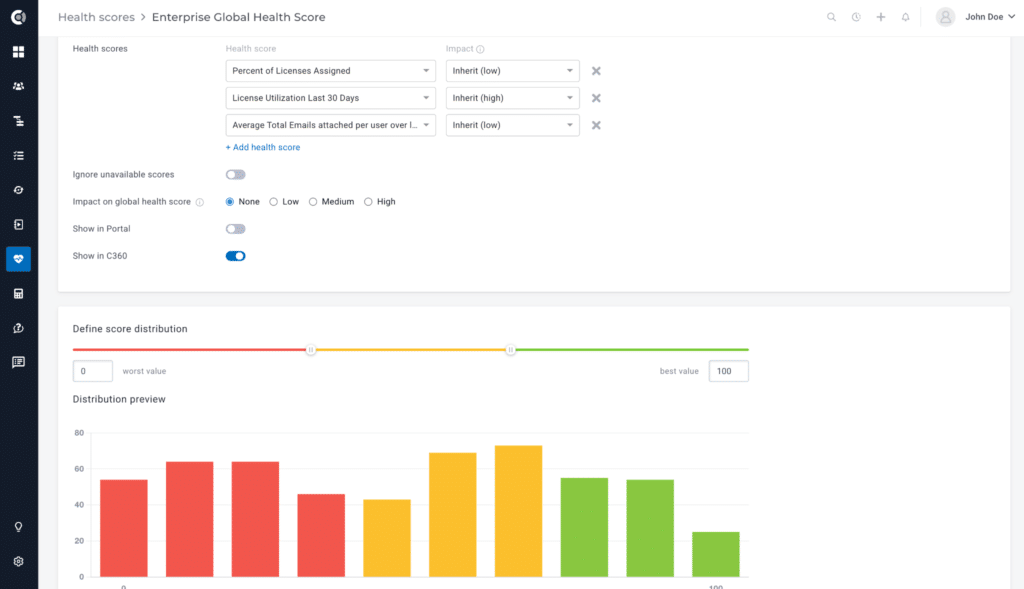Click the plus add icon in header

(x=881, y=17)
